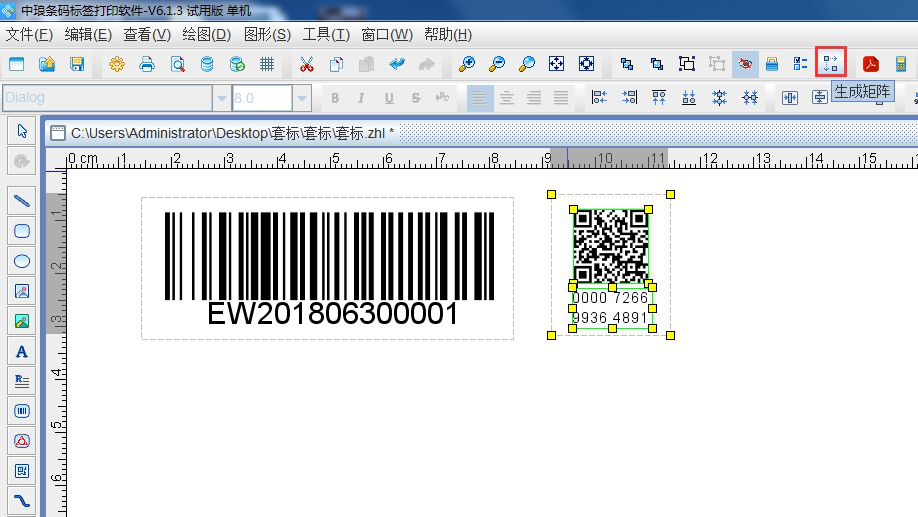Click the PDF export icon

871,64
